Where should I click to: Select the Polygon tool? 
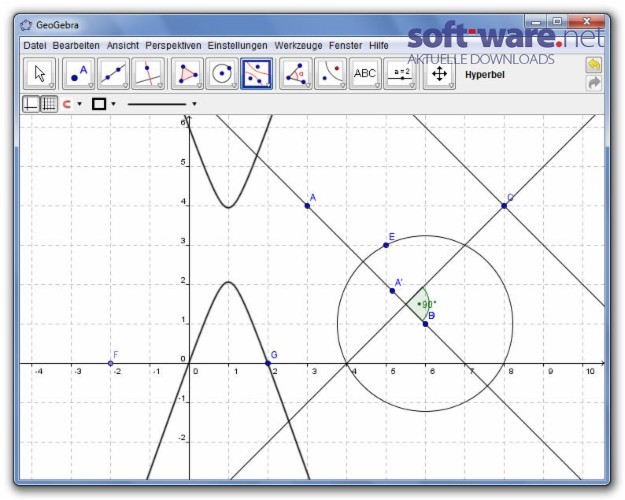click(187, 74)
